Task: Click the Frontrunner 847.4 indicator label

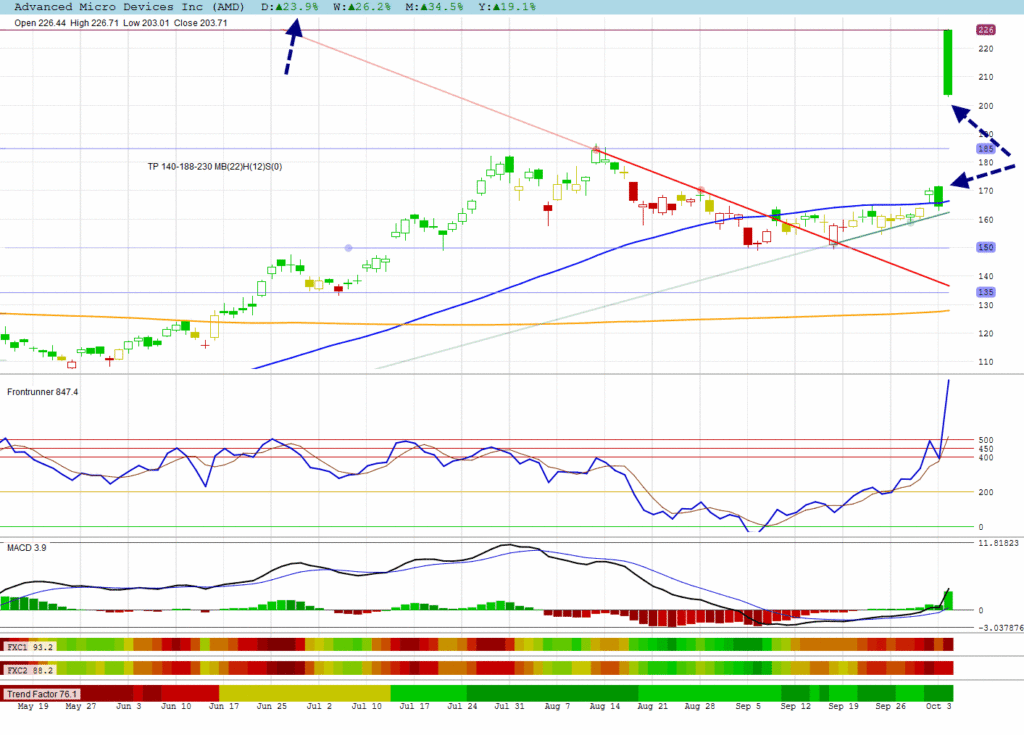Action: (x=42, y=392)
